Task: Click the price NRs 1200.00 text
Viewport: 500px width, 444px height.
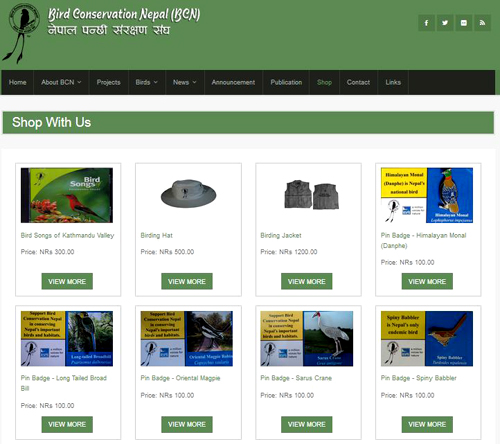Action: click(x=289, y=252)
